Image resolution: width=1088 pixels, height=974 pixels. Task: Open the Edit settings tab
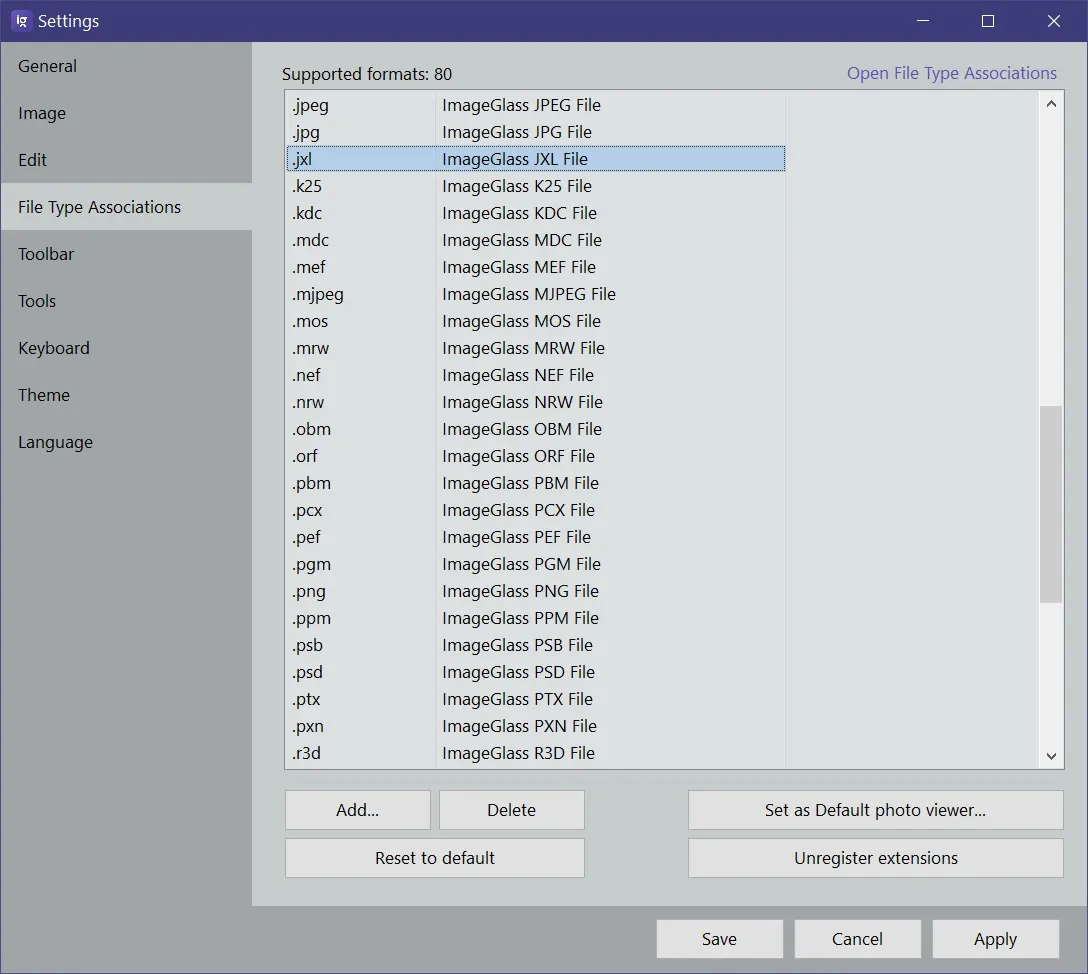click(x=126, y=160)
